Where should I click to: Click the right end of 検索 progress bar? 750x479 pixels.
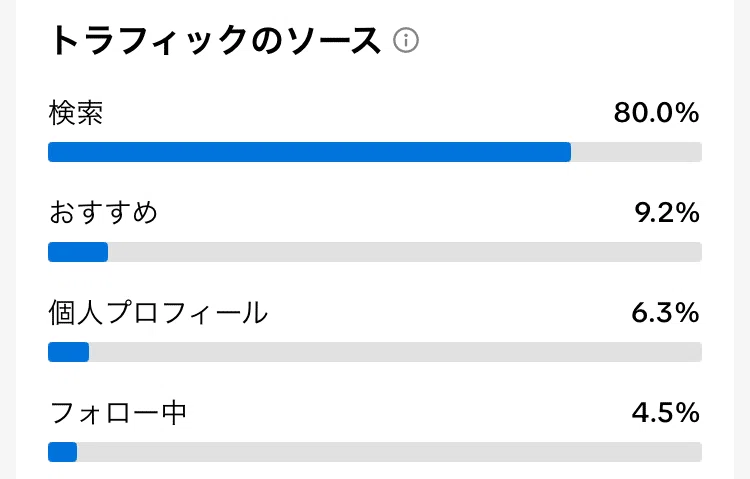coord(697,152)
